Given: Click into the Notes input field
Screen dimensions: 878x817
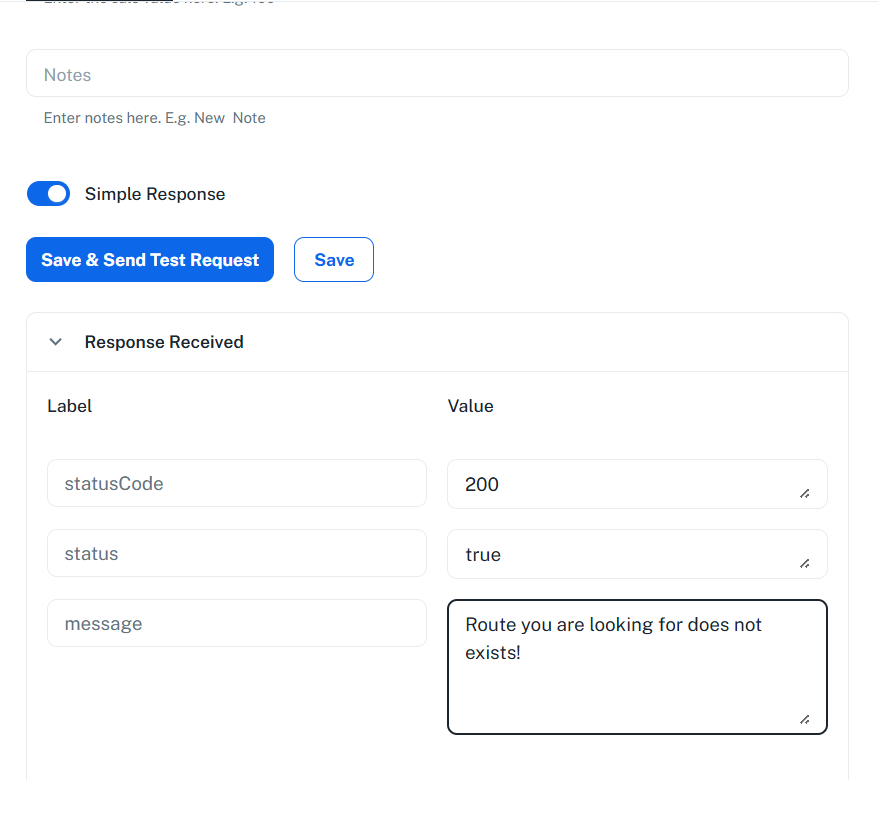Looking at the screenshot, I should point(436,74).
